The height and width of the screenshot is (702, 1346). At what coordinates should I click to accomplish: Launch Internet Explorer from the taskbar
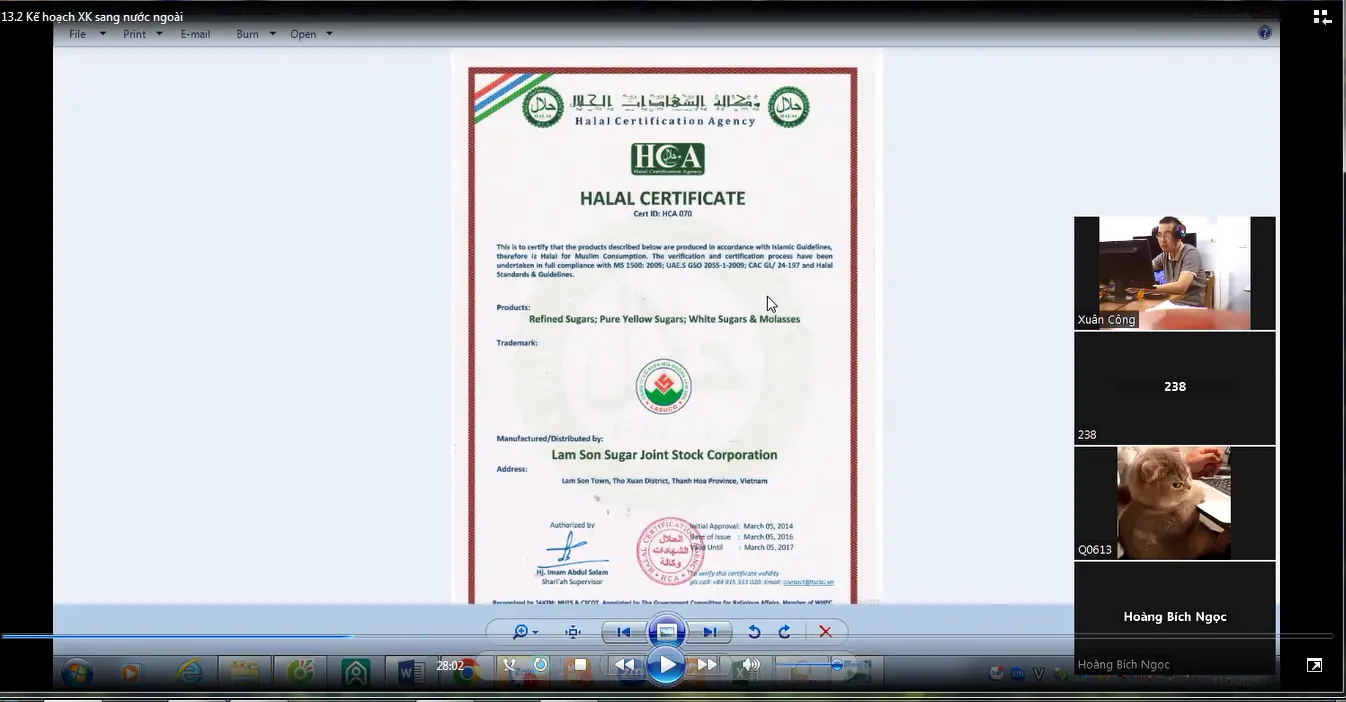click(x=188, y=672)
